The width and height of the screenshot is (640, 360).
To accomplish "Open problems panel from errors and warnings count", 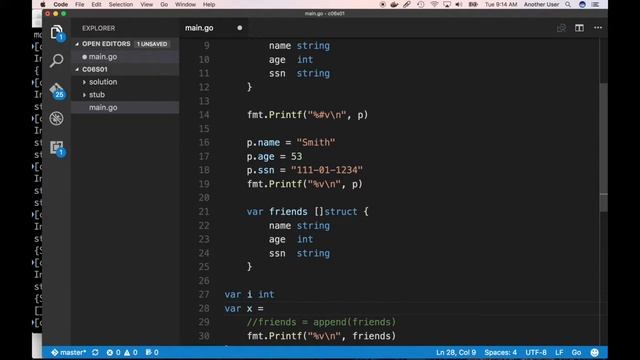I will [122, 352].
